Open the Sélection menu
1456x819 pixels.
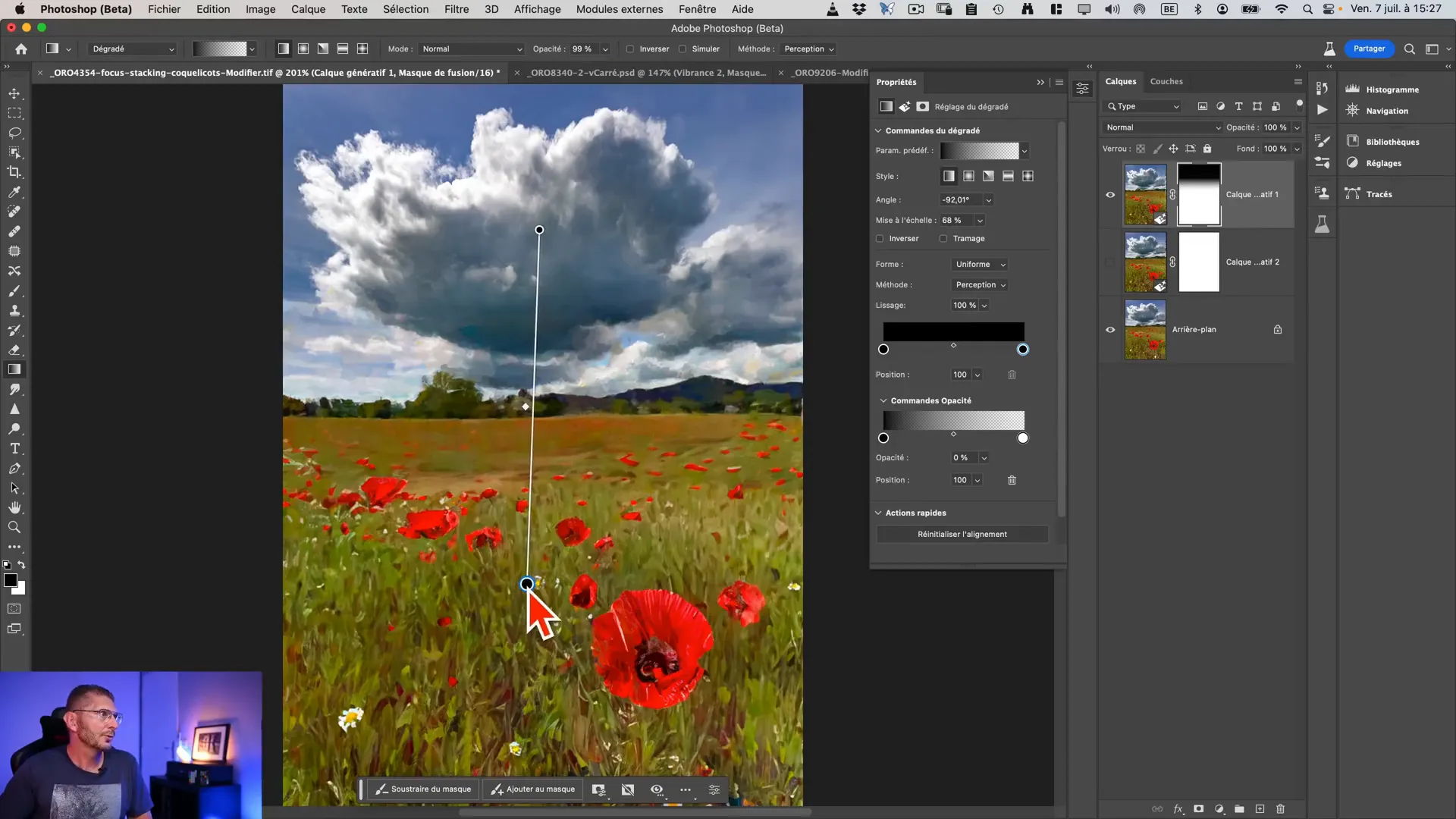(x=406, y=9)
